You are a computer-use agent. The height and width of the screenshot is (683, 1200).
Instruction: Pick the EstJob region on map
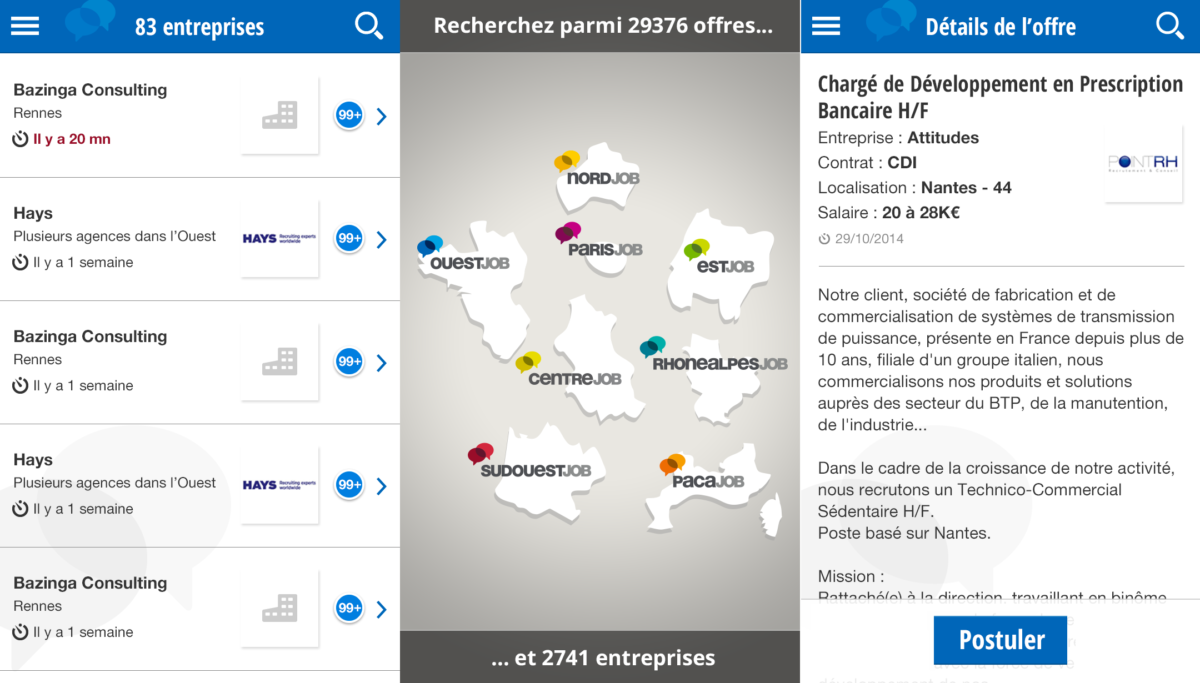click(719, 258)
